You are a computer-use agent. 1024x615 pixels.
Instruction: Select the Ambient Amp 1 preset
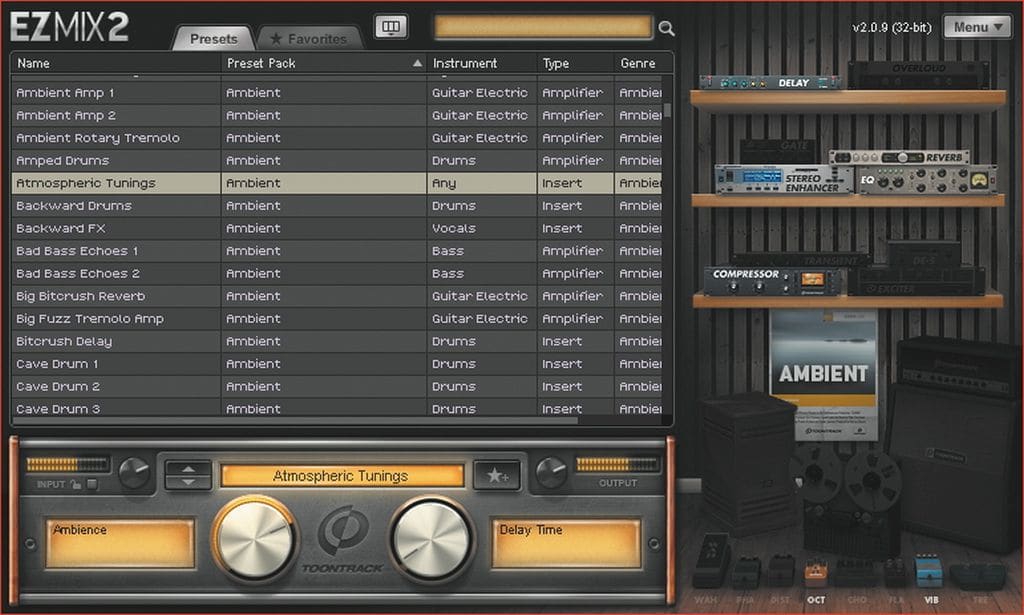(337, 93)
